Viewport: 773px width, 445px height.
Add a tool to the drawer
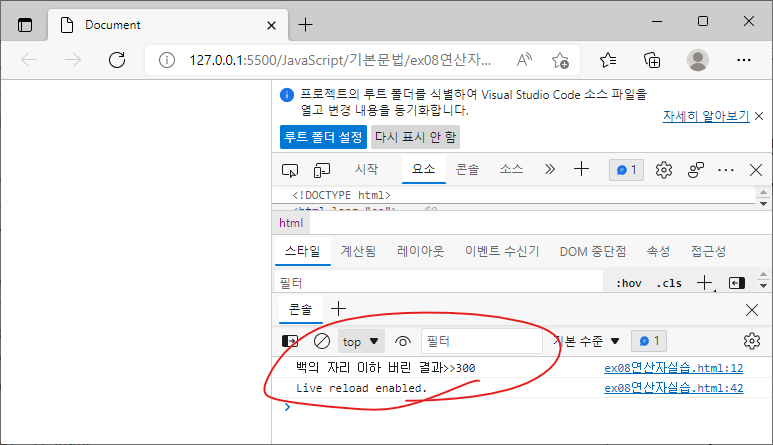point(338,309)
